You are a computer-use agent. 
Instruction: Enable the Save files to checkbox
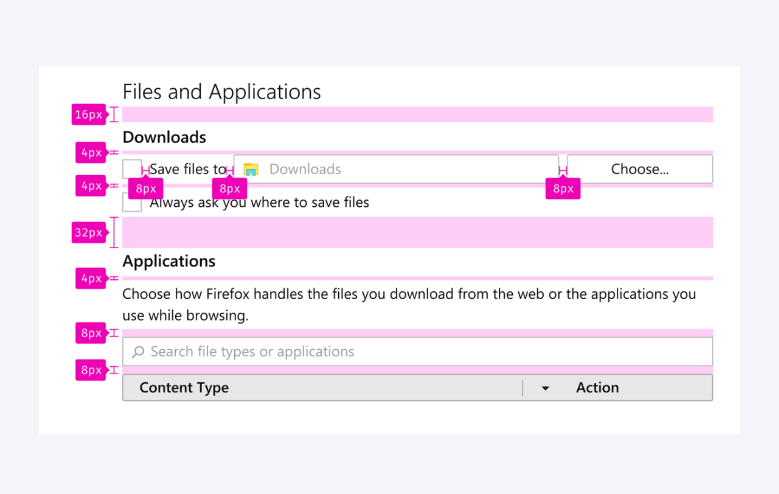(132, 168)
